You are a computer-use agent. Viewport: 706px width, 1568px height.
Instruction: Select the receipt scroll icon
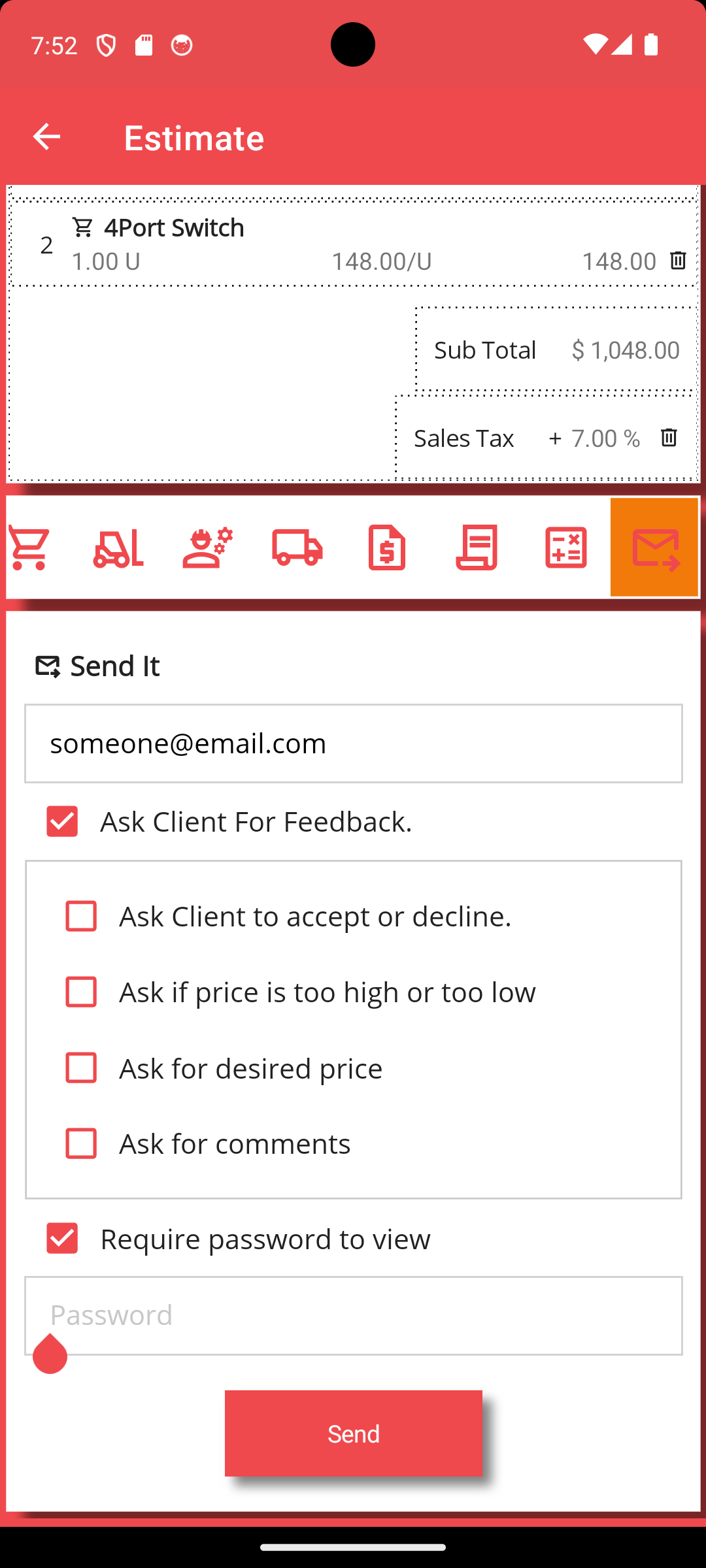[477, 547]
